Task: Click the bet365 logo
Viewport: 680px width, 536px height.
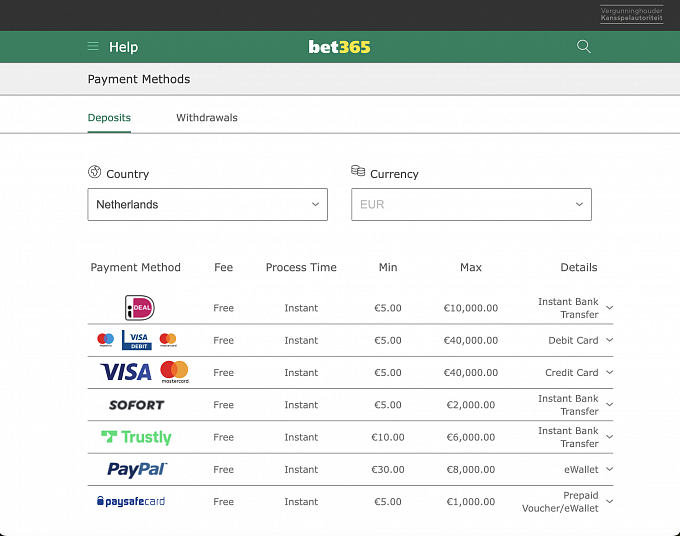Action: 339,47
